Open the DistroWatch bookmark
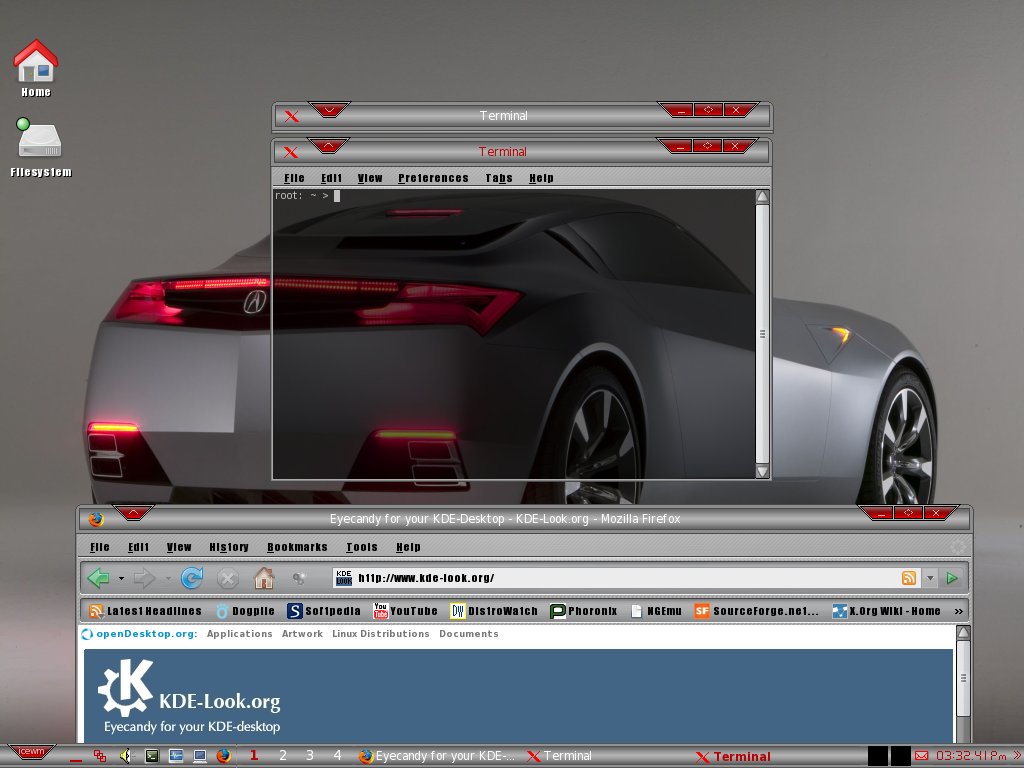Image resolution: width=1024 pixels, height=768 pixels. pos(494,611)
